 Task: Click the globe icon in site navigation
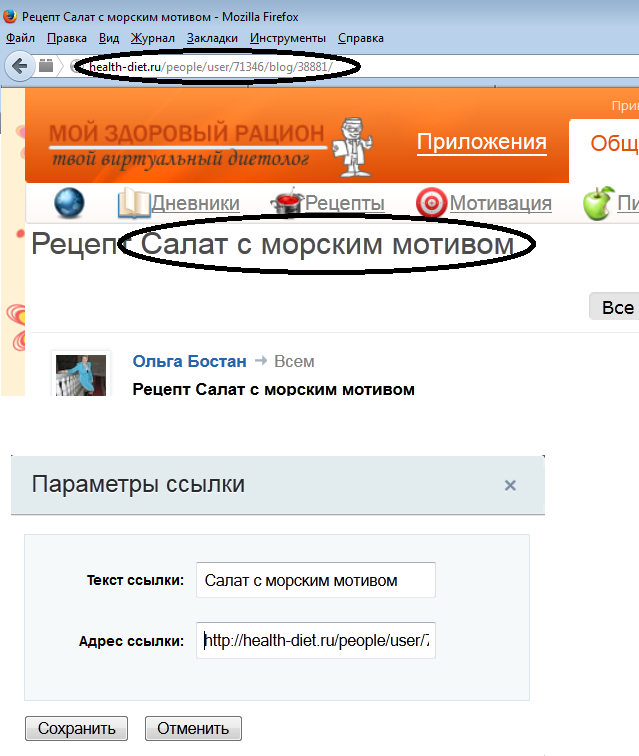tap(69, 203)
